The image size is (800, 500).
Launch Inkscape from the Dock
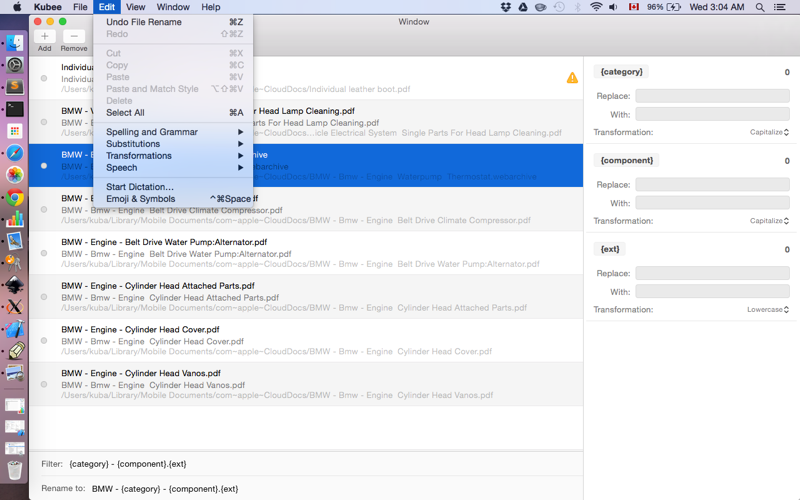coord(15,285)
